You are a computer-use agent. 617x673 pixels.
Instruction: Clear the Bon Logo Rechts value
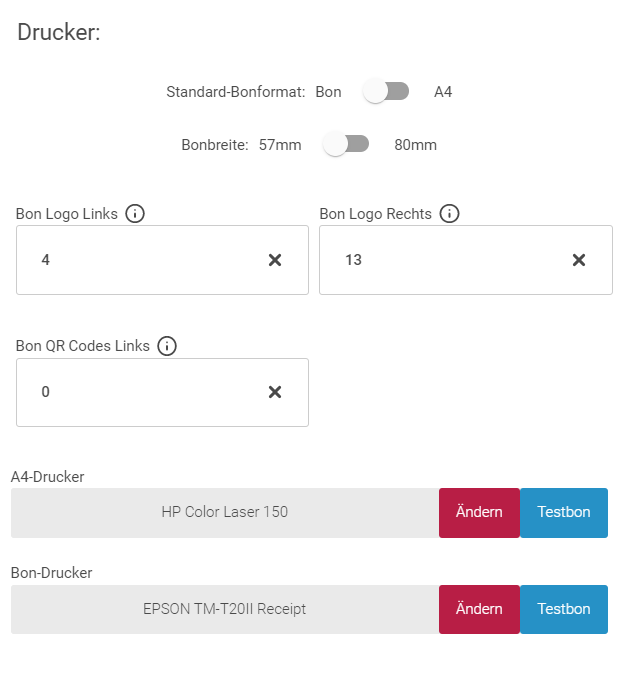[x=579, y=260]
